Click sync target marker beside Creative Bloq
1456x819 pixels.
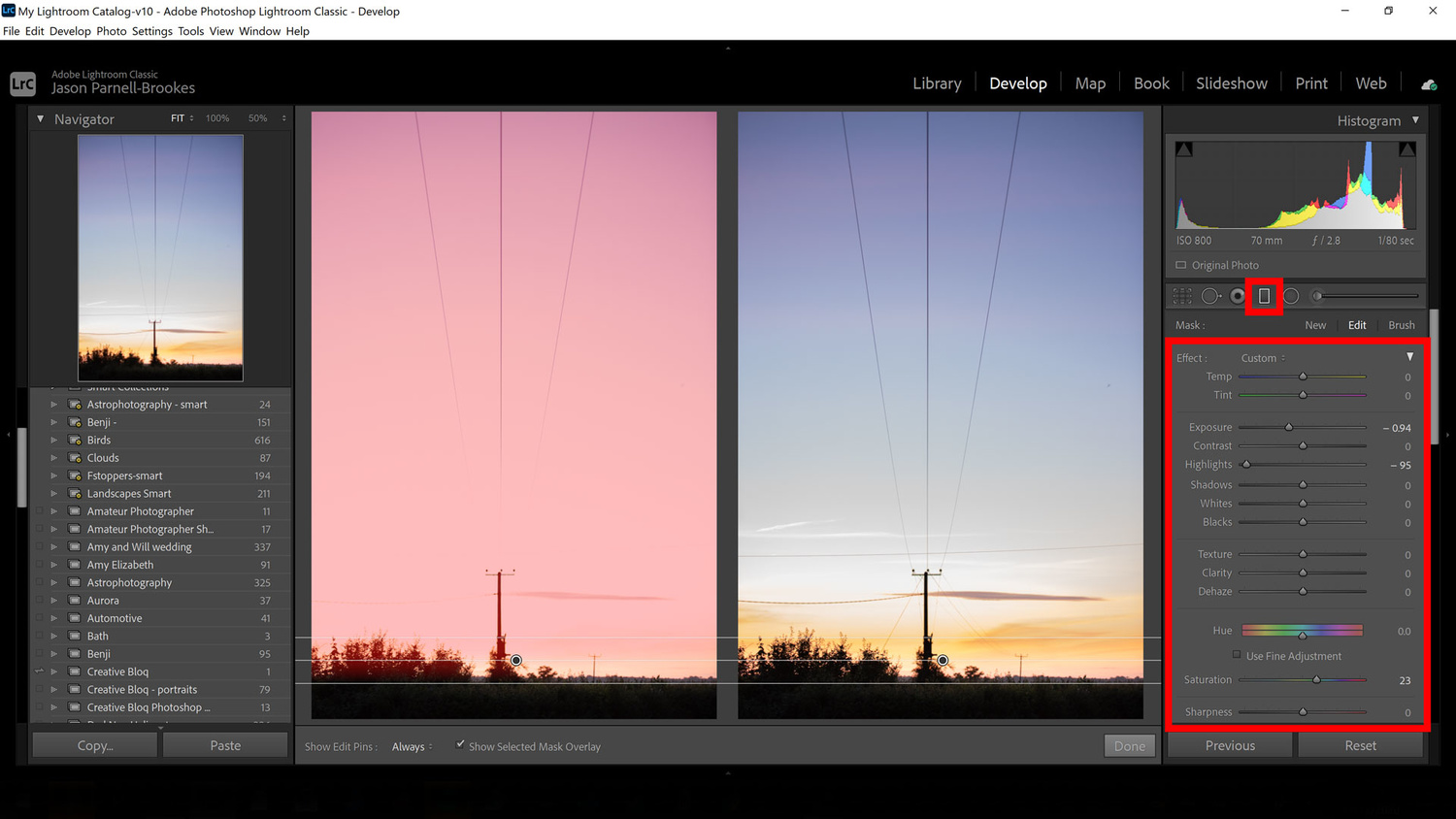click(x=40, y=672)
